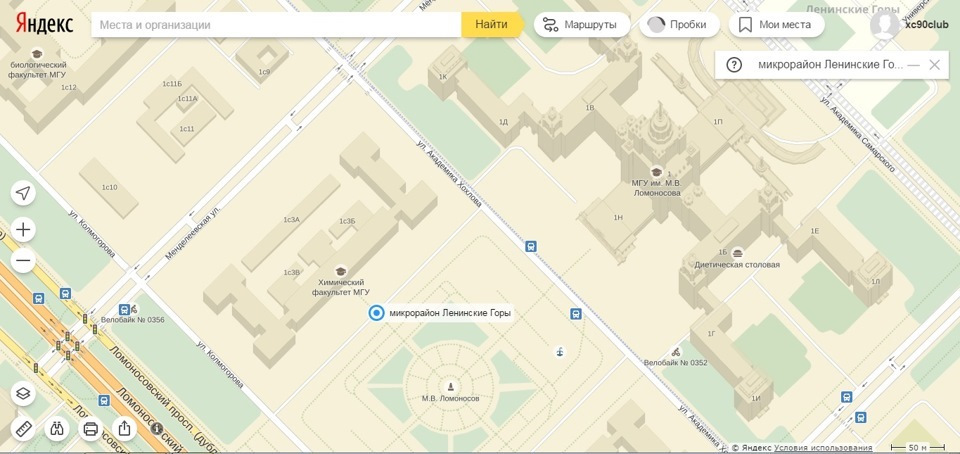Click the my location arrow button
Screen dimensions: 960x454
point(23,193)
